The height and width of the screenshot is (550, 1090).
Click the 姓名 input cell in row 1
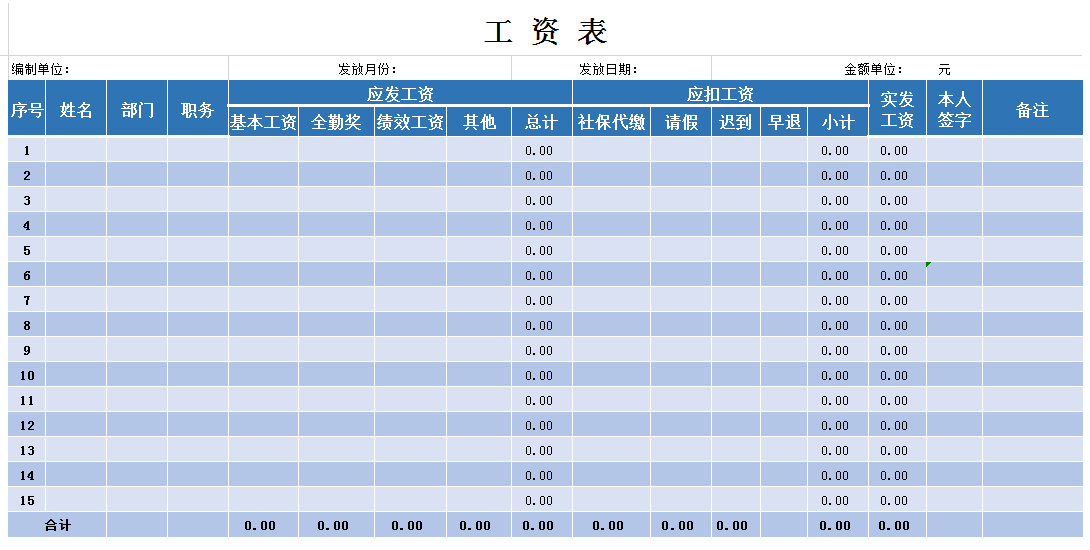[76, 150]
